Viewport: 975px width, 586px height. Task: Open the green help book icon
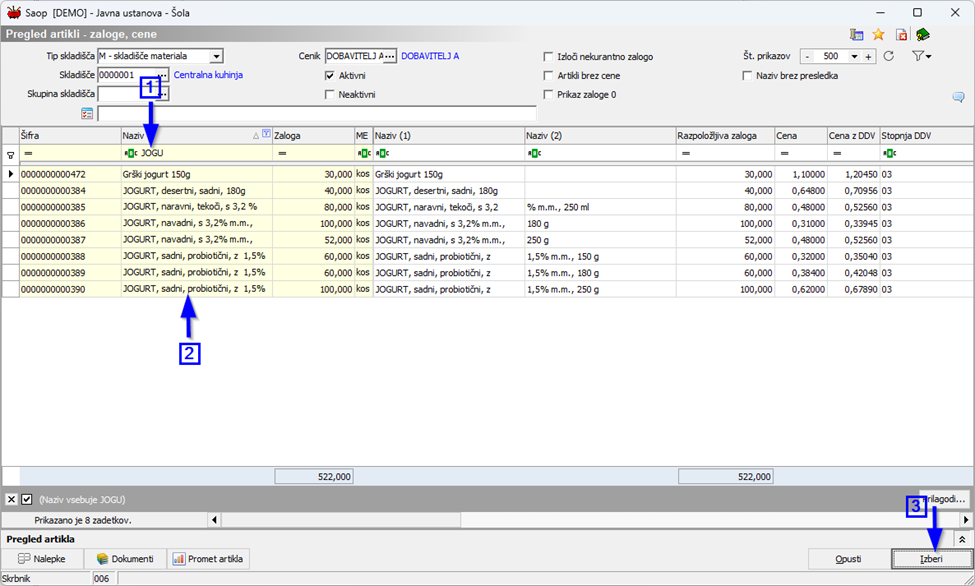coord(923,35)
